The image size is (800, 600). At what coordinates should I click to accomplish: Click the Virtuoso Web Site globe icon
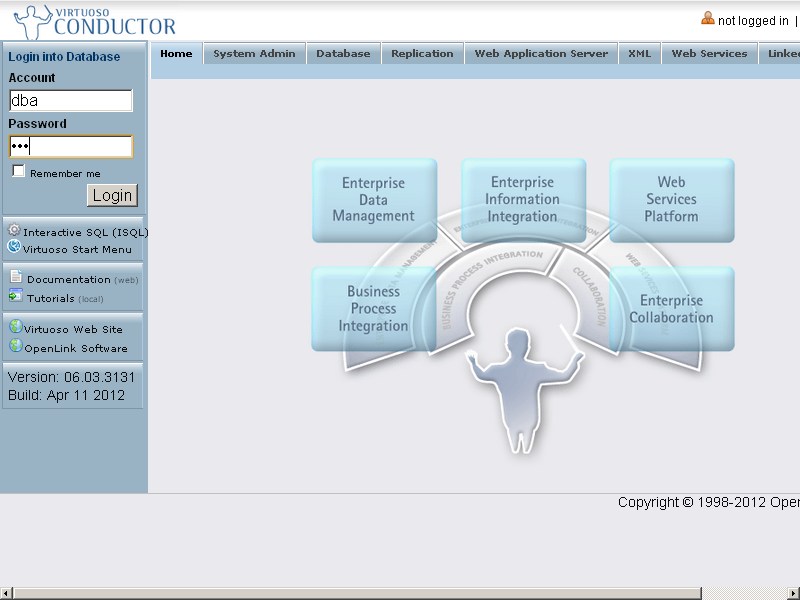pyautogui.click(x=15, y=327)
